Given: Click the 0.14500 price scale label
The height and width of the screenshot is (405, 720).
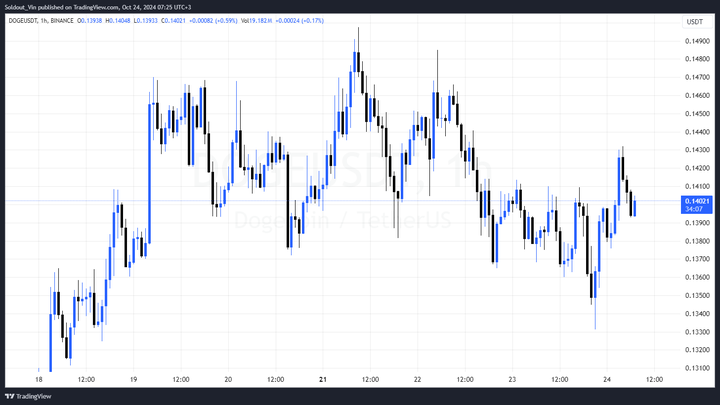Looking at the screenshot, I should [x=697, y=113].
